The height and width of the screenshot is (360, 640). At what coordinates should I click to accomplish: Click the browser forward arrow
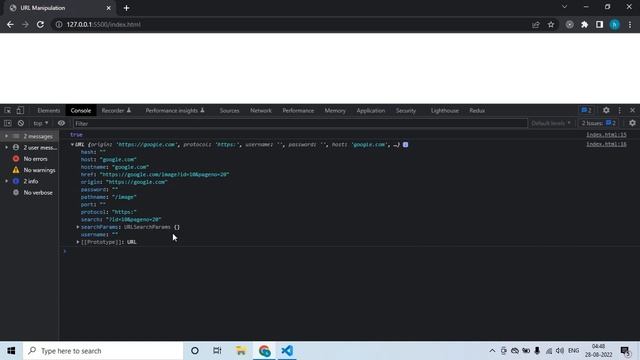click(25, 24)
